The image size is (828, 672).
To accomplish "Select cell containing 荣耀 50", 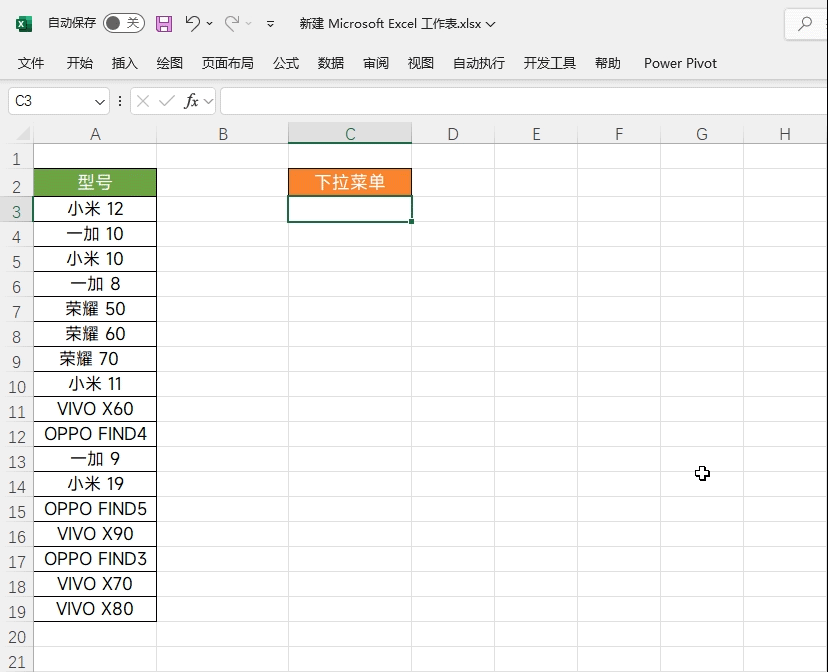I will [95, 309].
